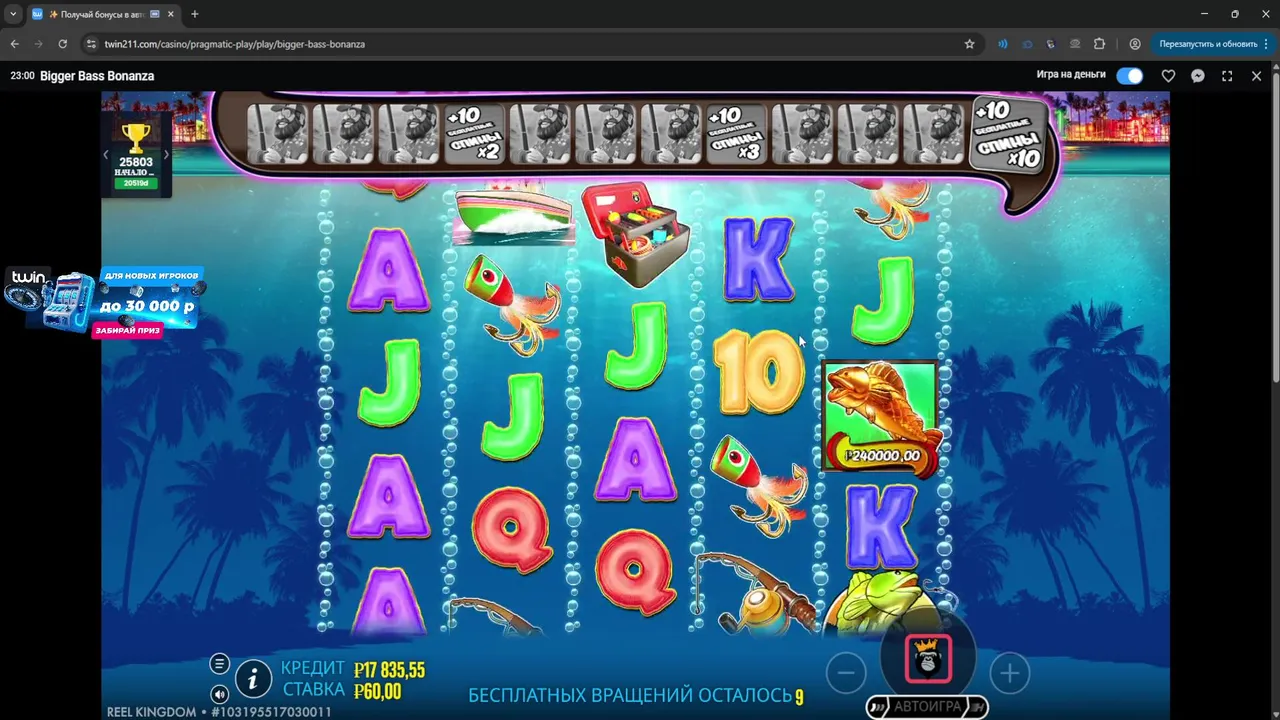The image size is (1280, 720).
Task: Open the blue eye extension icon
Action: 1026,44
